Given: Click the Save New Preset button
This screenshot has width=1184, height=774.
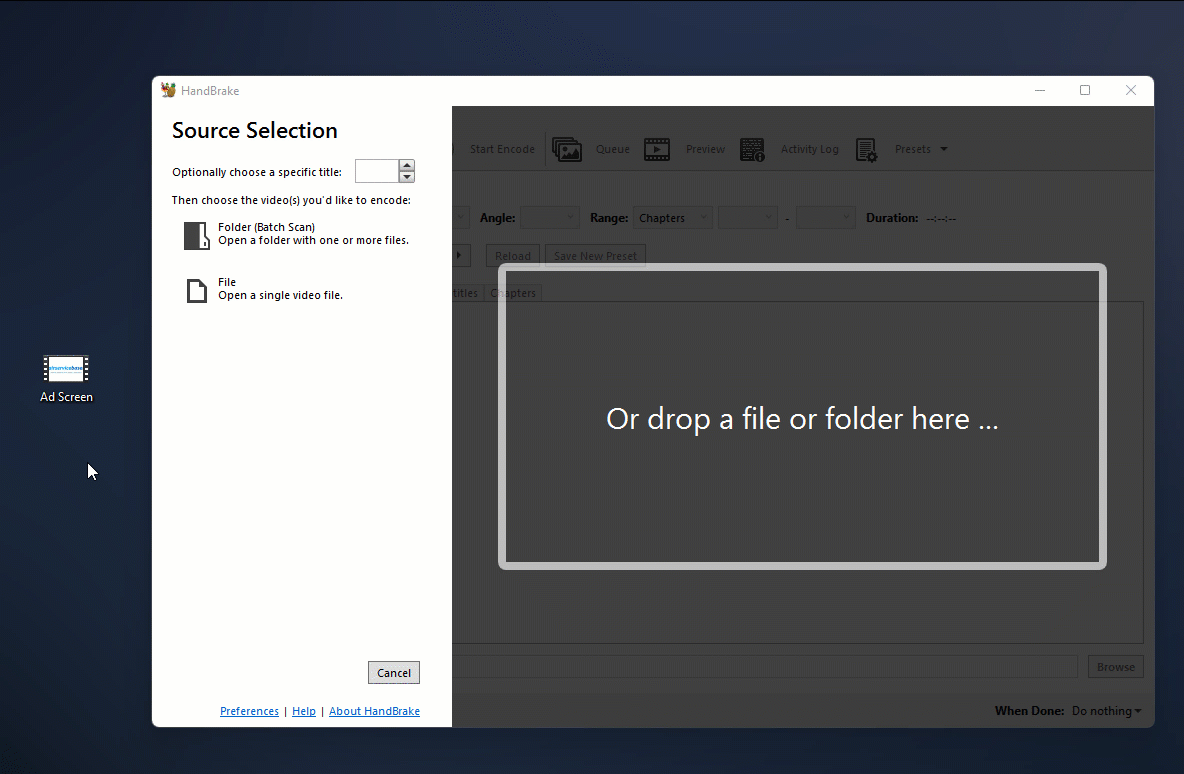Looking at the screenshot, I should pyautogui.click(x=595, y=256).
